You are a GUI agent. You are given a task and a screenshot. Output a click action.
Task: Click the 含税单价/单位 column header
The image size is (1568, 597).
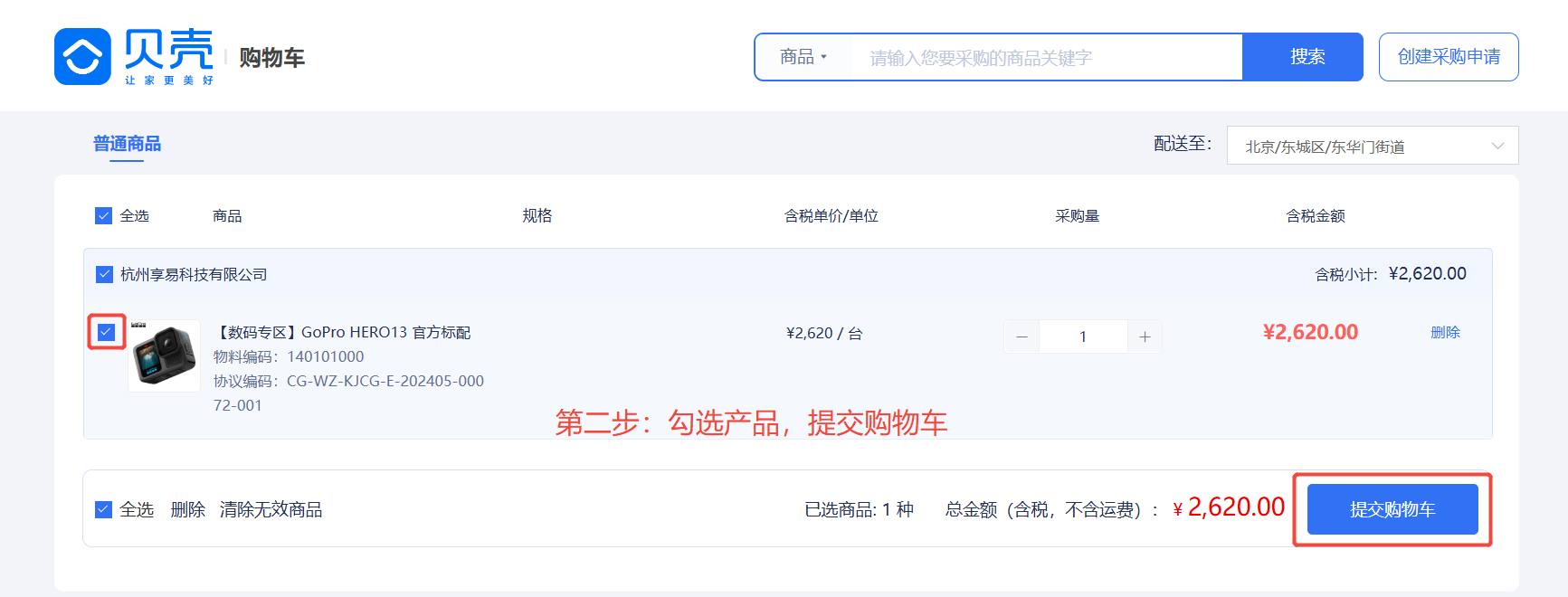(x=831, y=215)
